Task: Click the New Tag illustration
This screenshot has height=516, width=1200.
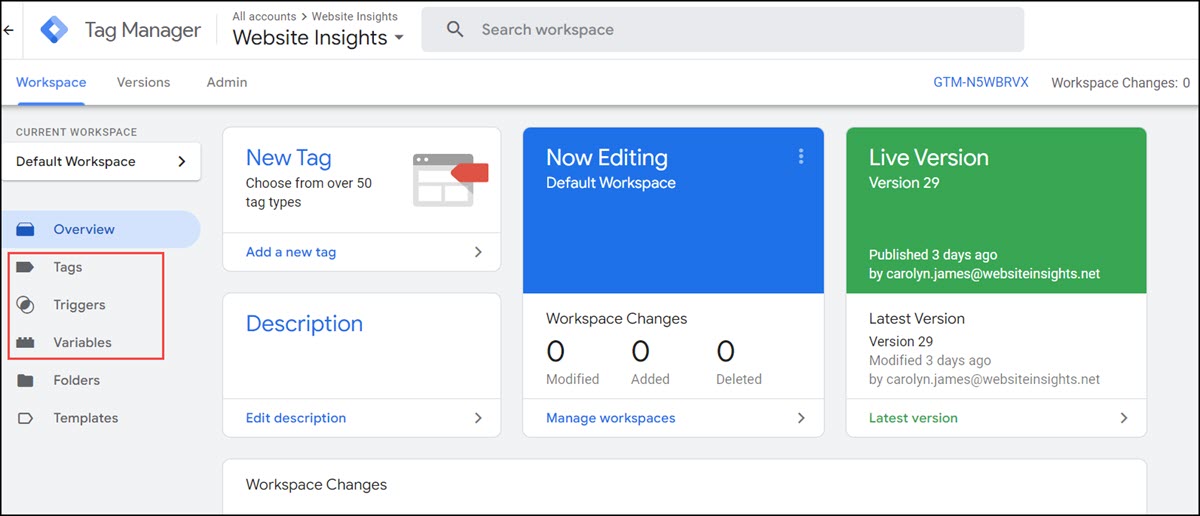Action: coord(450,180)
